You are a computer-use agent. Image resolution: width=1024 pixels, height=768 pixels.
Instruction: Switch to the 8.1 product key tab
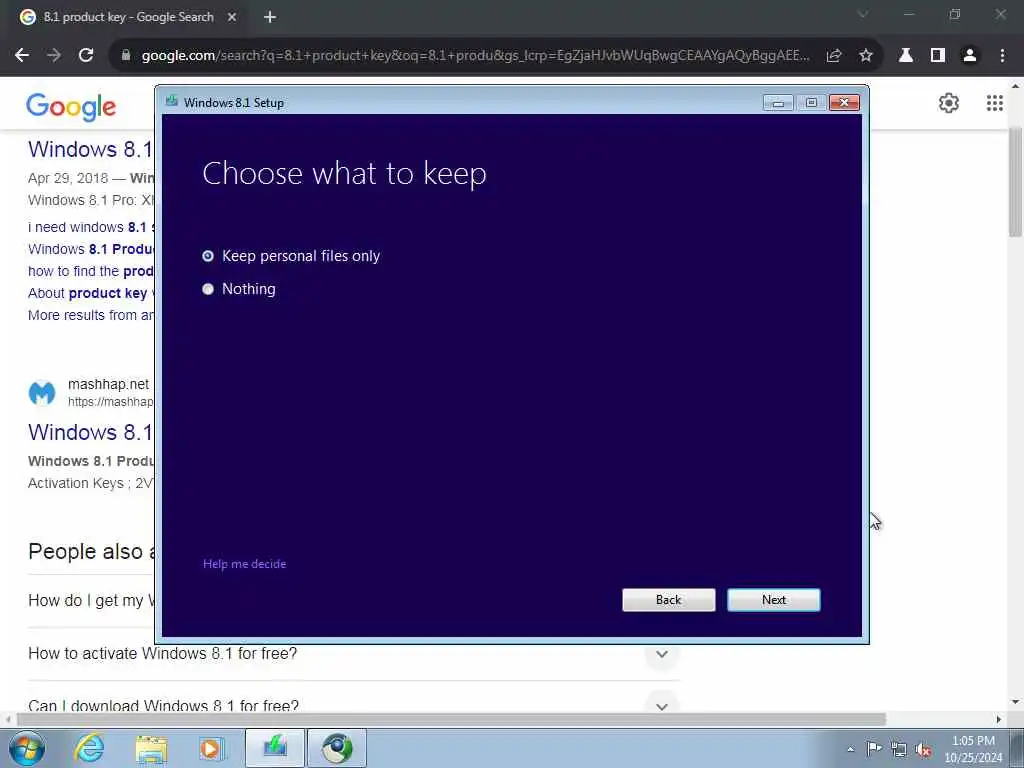(128, 17)
